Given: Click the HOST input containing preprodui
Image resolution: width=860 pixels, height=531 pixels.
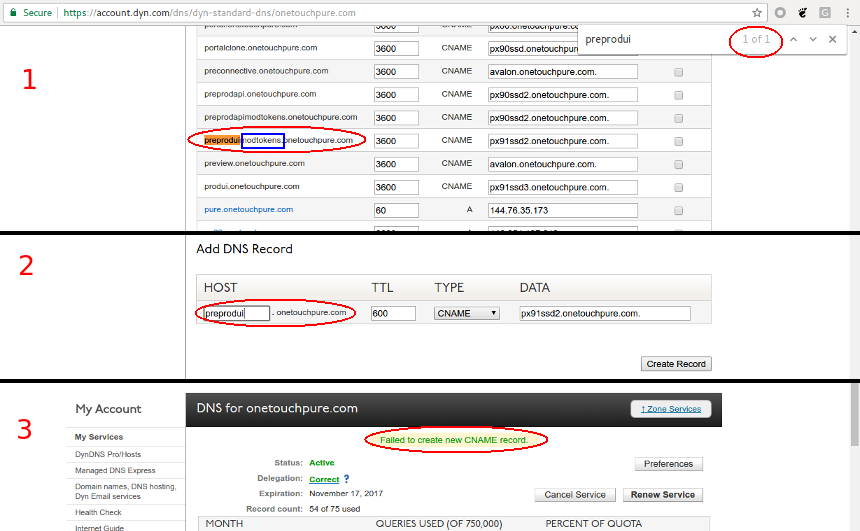Looking at the screenshot, I should [236, 313].
